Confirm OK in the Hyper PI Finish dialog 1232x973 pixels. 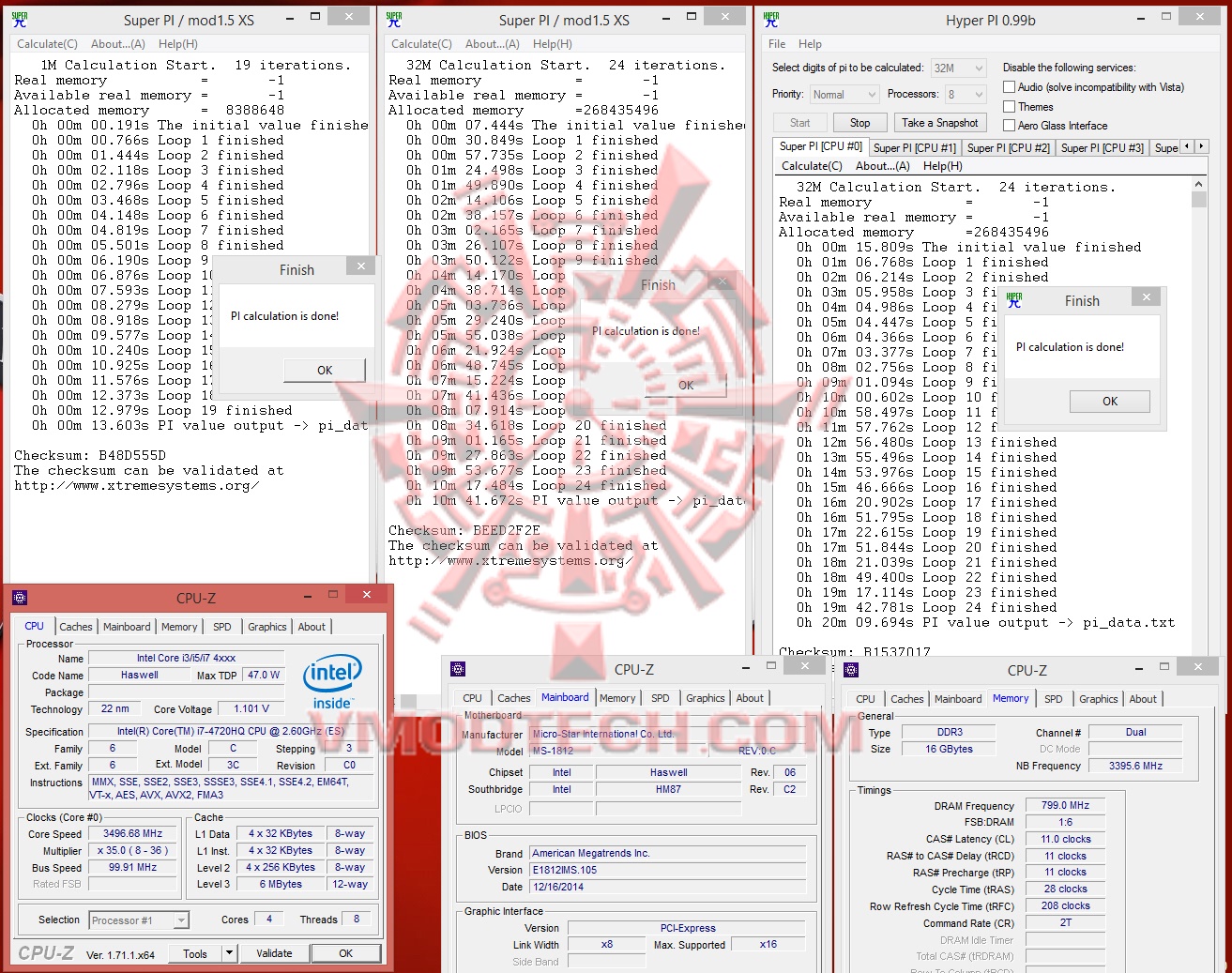(1110, 402)
